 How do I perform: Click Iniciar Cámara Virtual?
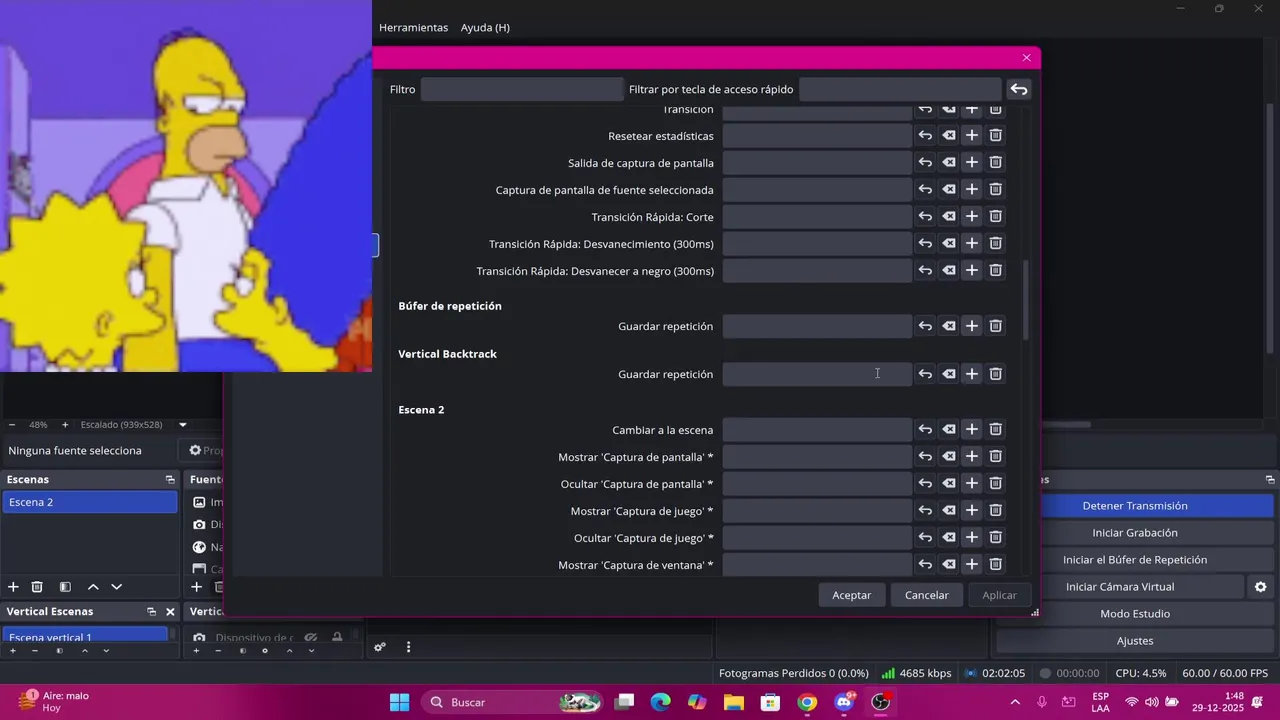click(x=1120, y=587)
